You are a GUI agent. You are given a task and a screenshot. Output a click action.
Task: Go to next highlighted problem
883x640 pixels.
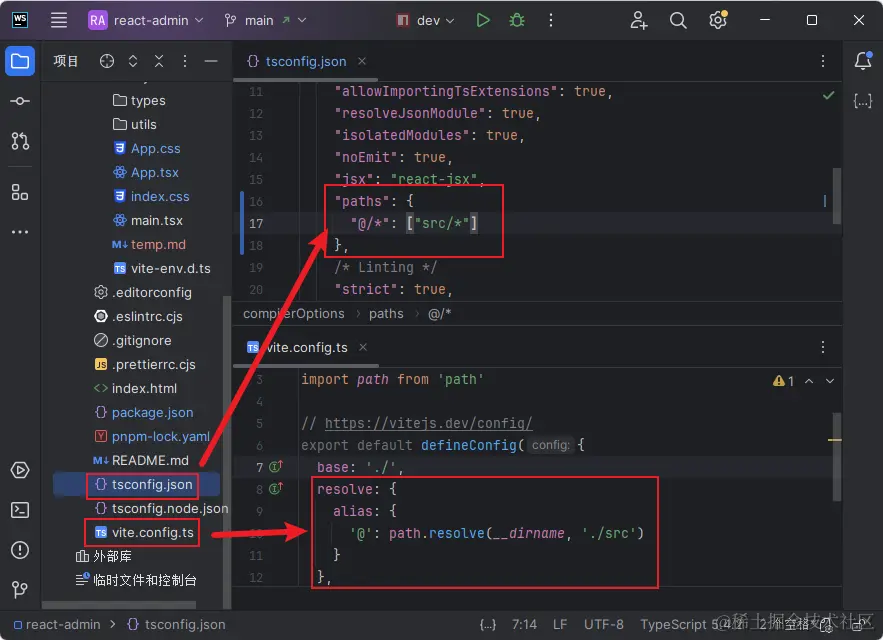tap(830, 381)
